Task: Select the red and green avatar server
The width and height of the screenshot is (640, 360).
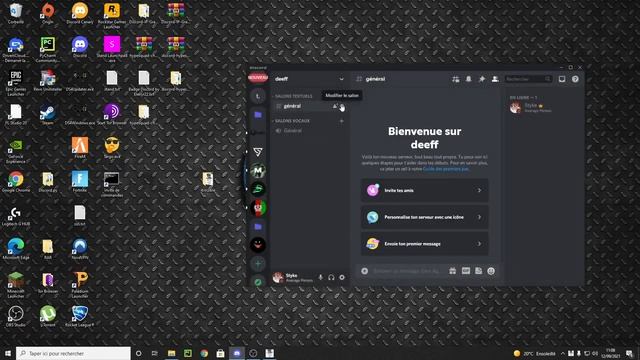Action: point(258,208)
